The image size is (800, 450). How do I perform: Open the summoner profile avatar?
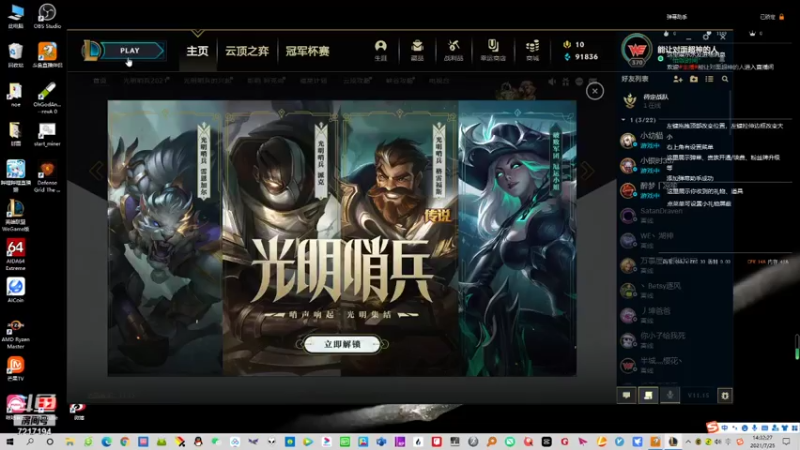636,50
